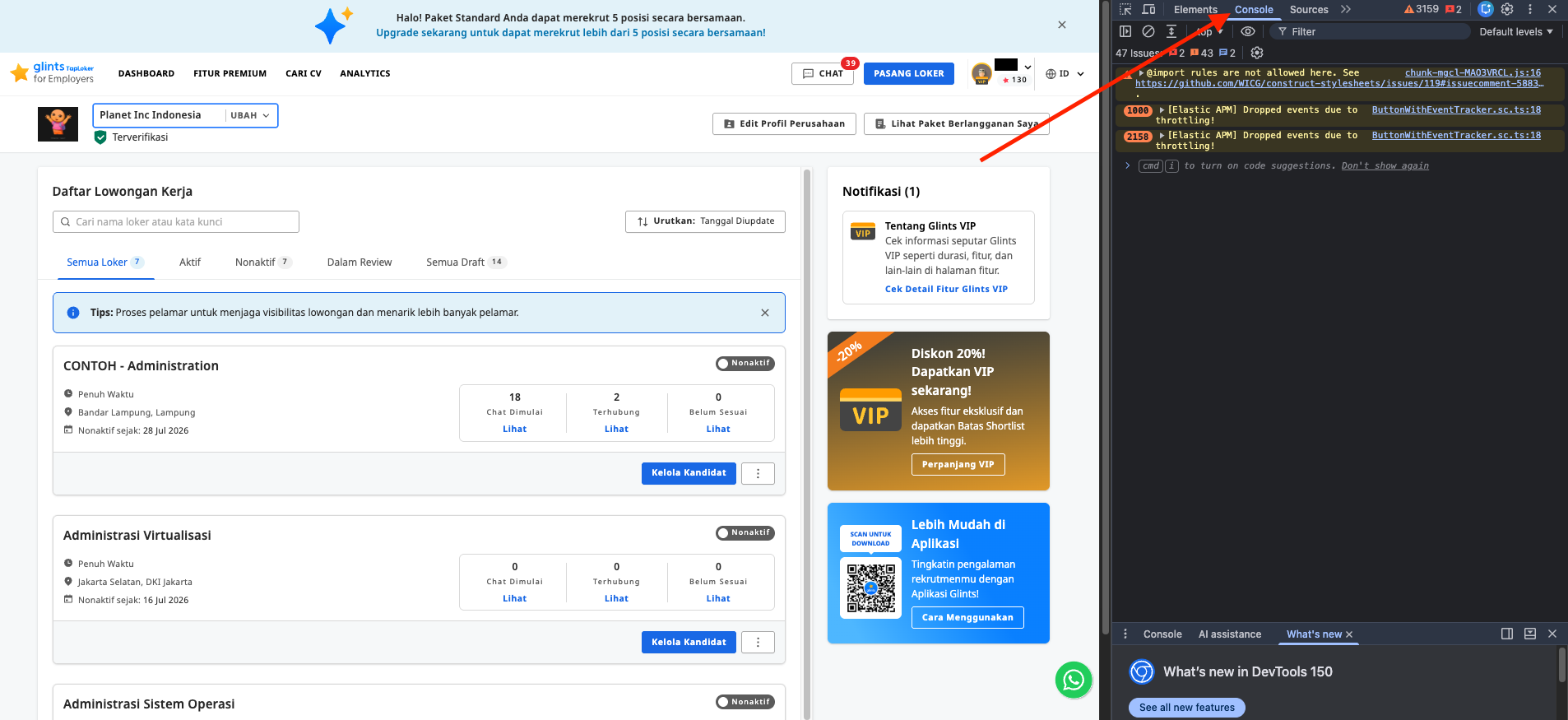Open the AI assistance drawer tab

(x=1230, y=634)
